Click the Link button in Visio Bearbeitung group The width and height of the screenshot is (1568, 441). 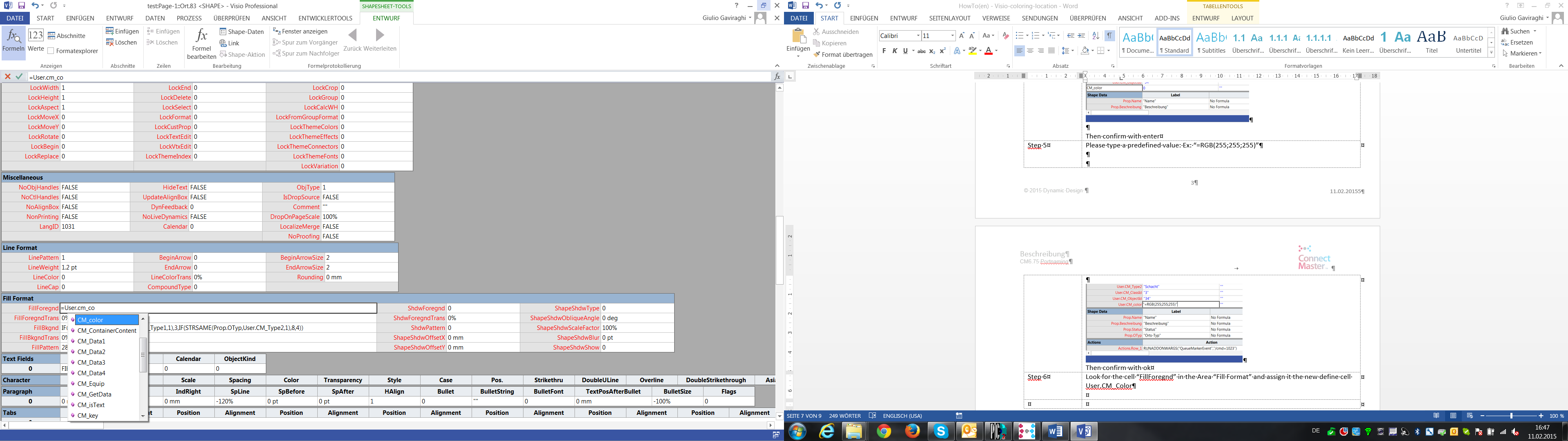pyautogui.click(x=229, y=43)
